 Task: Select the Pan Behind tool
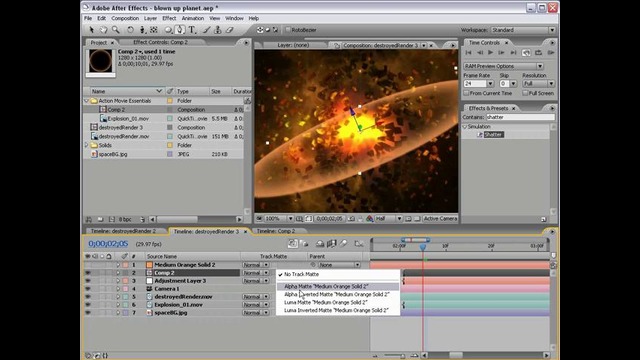[154, 30]
